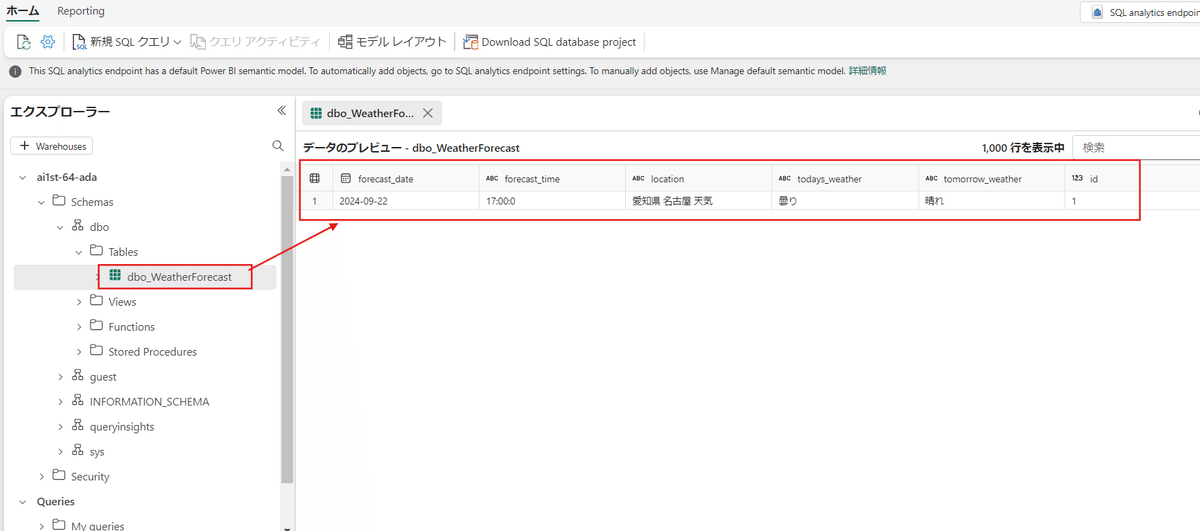Download SQL database project
This screenshot has height=531, width=1200.
(x=549, y=42)
